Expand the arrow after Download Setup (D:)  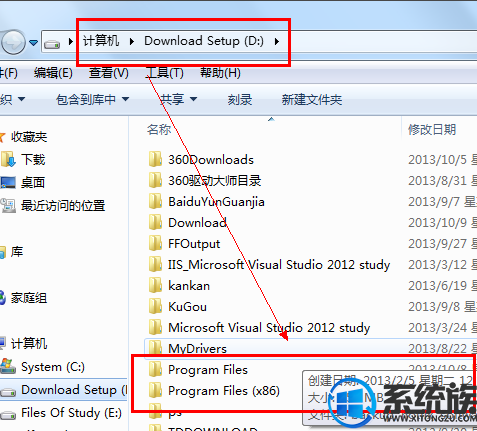[277, 42]
